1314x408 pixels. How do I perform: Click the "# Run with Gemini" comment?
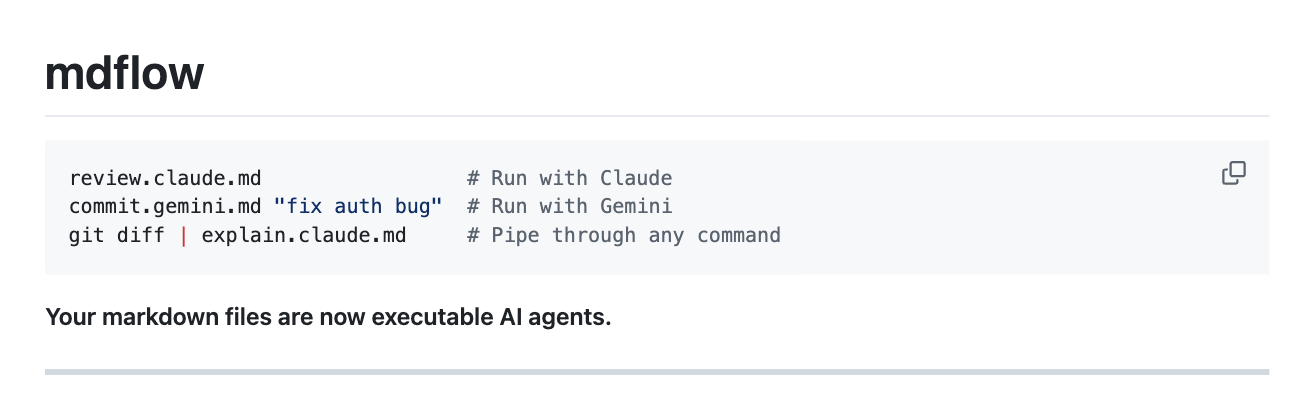(569, 207)
